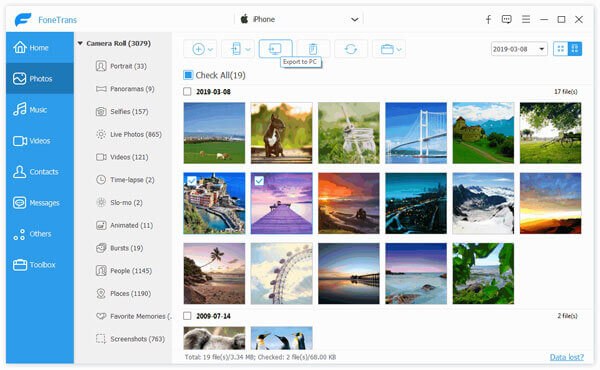
Task: Collapse the Camera Roll tree
Action: coord(80,43)
